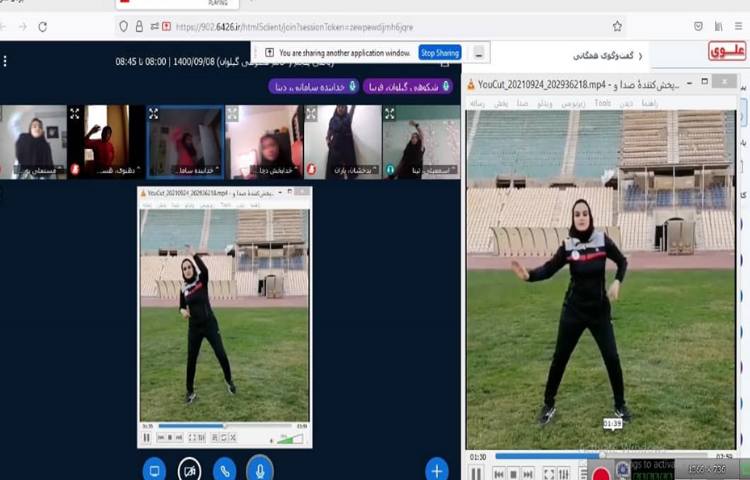Click the pause button in the shared VLC preview
750x480 pixels.
[x=147, y=437]
